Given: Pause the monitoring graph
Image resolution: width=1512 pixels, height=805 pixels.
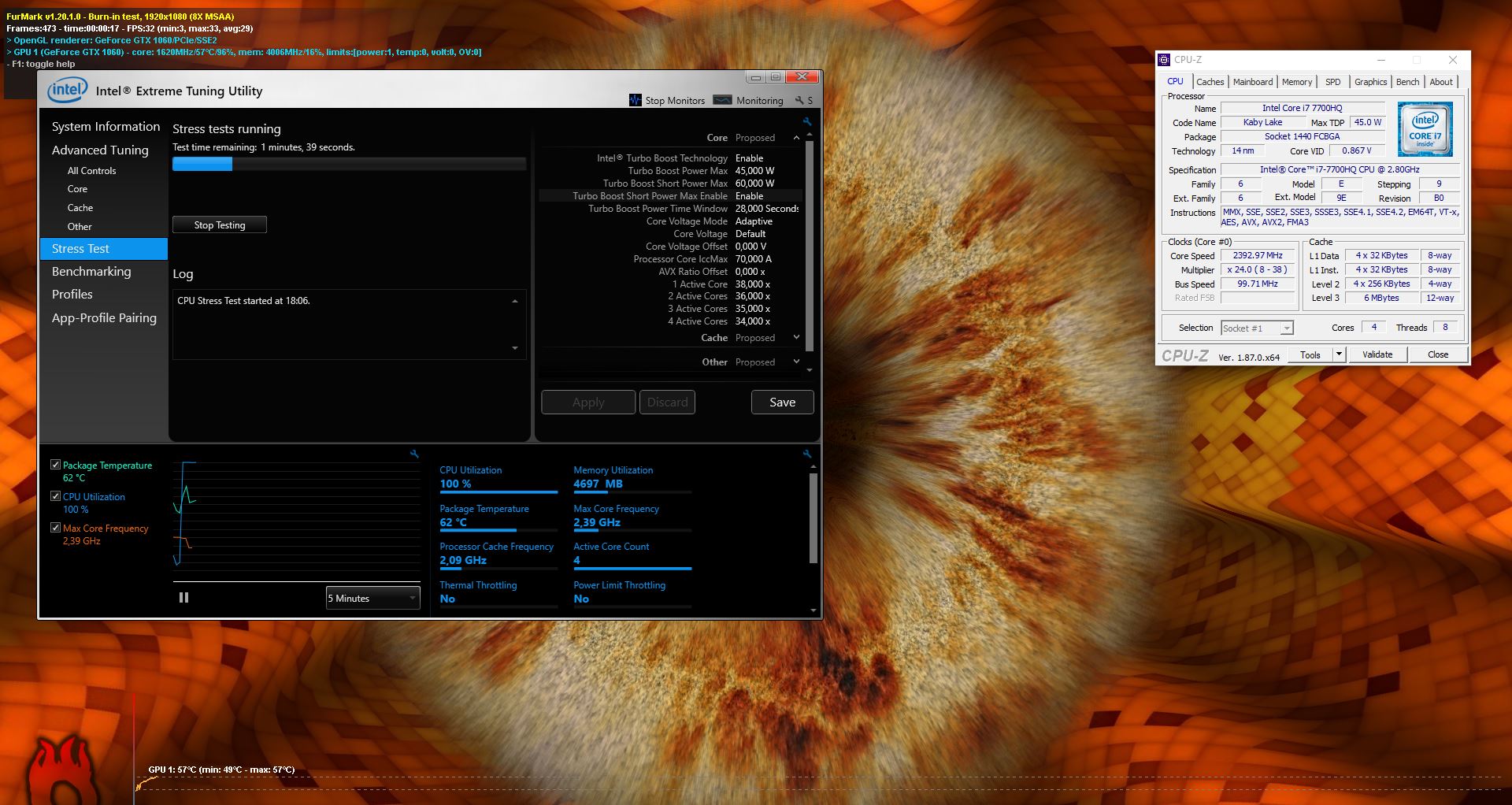Looking at the screenshot, I should (x=183, y=598).
